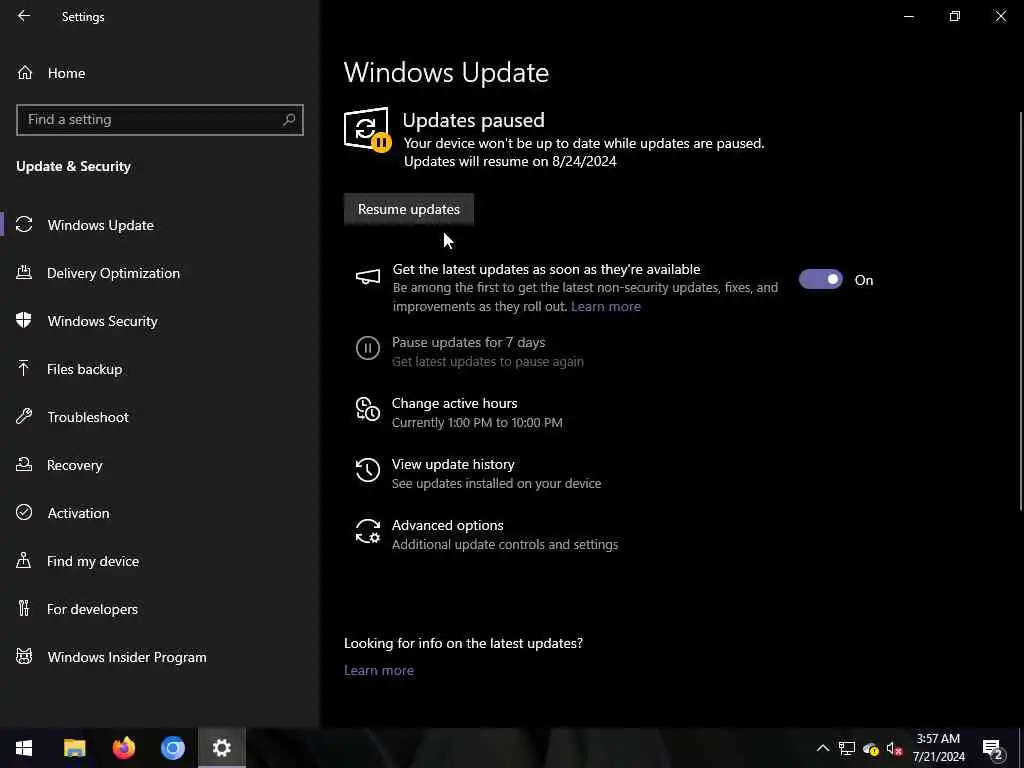This screenshot has height=768, width=1024.
Task: Open Files backup settings
Action: click(160, 369)
